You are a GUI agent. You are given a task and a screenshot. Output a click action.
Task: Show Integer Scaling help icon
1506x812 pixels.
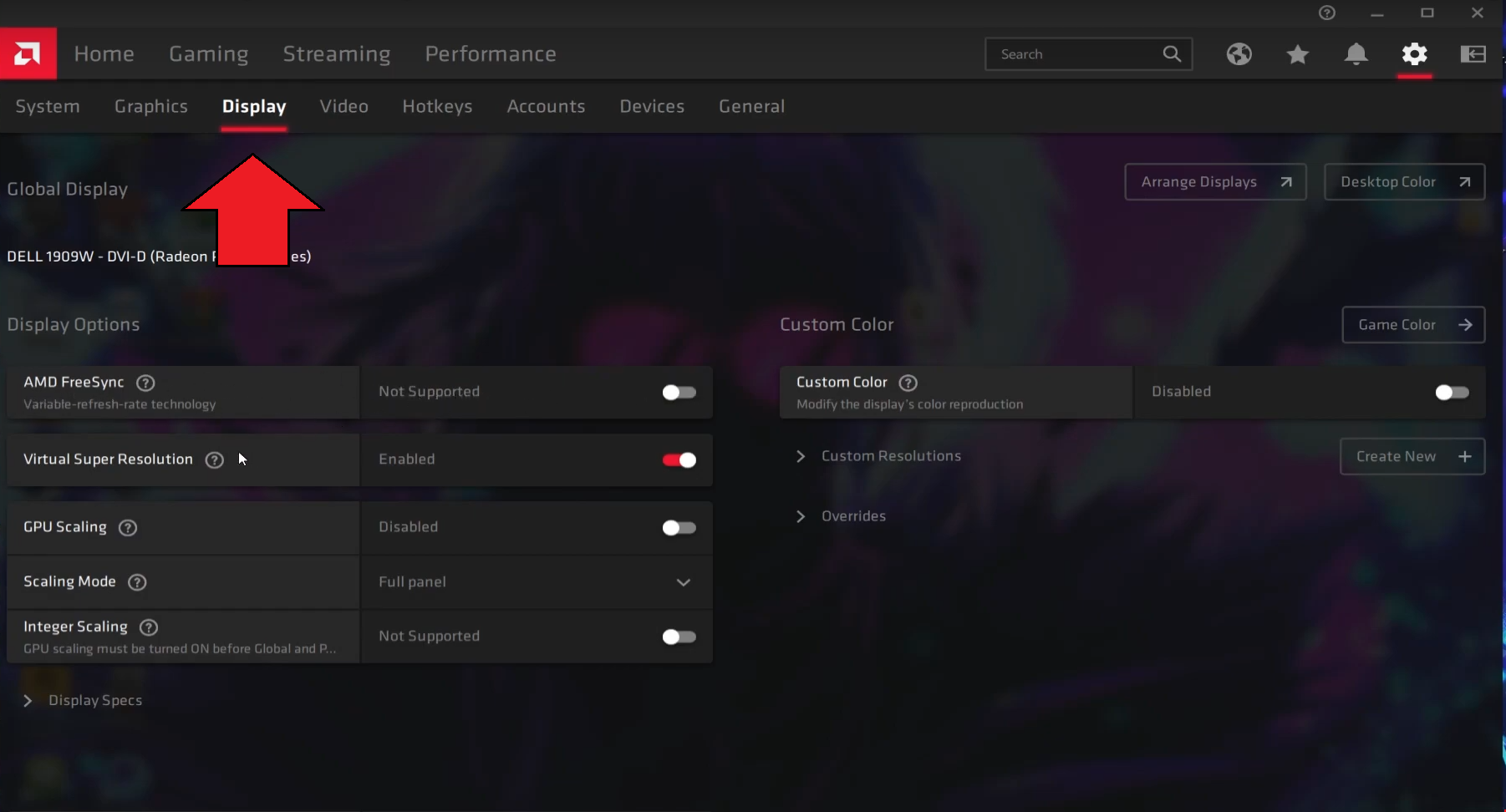[149, 627]
